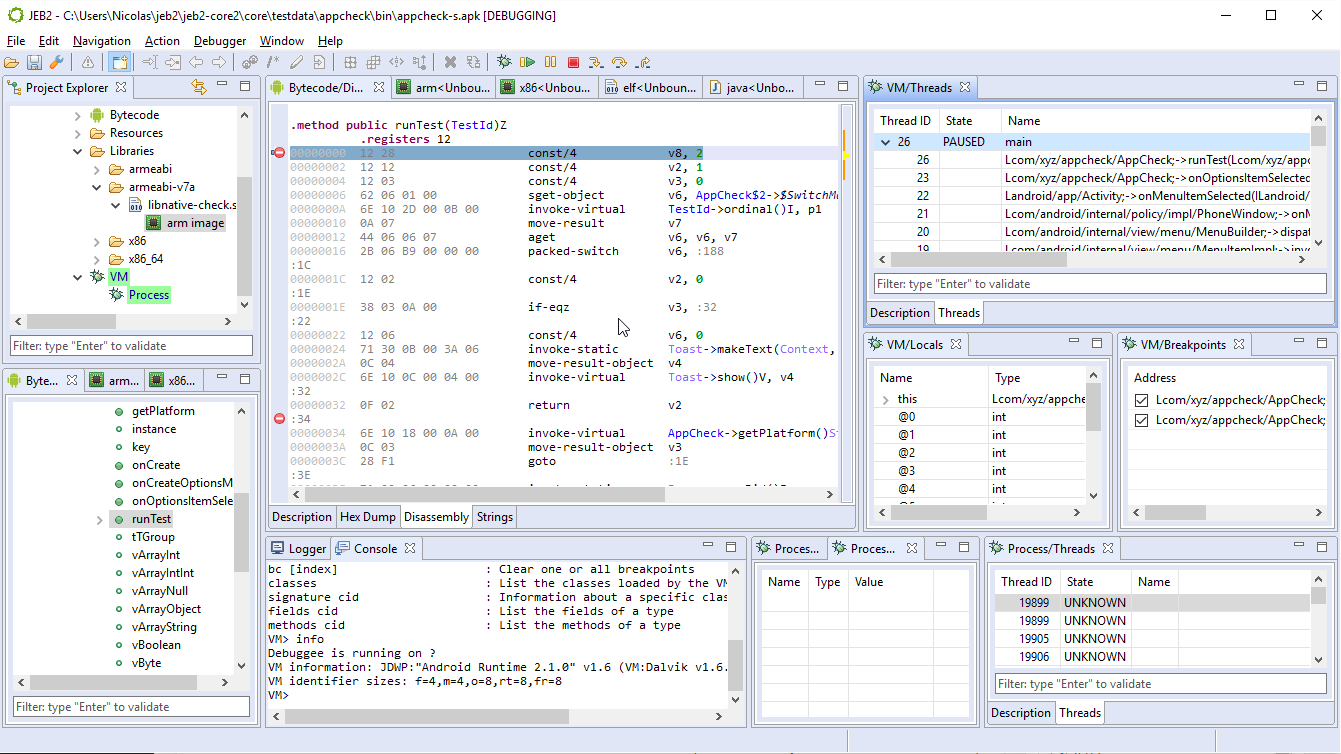Click the X delete toolbar icon

450,63
